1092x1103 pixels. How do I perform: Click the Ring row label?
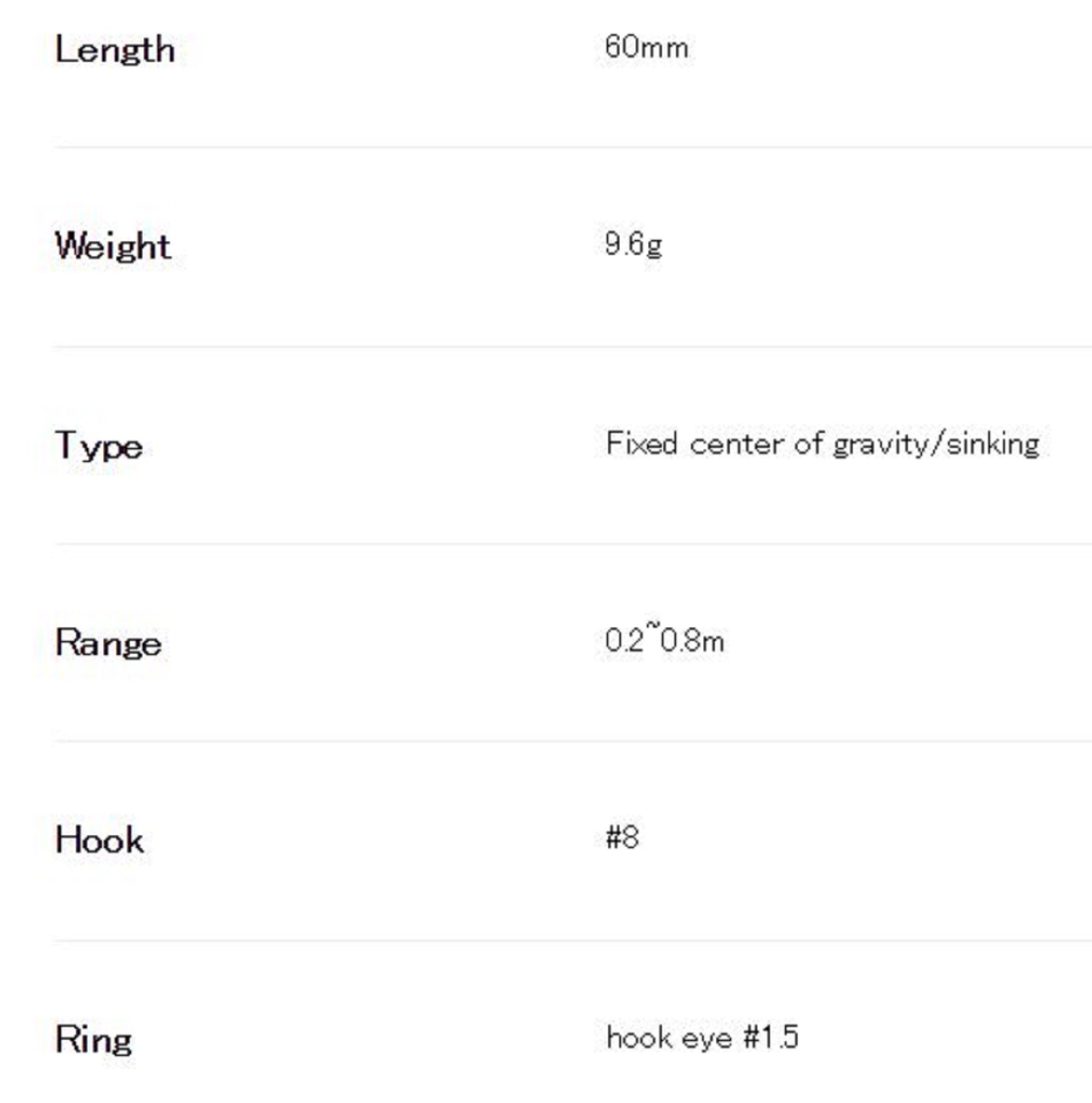[x=94, y=1039]
